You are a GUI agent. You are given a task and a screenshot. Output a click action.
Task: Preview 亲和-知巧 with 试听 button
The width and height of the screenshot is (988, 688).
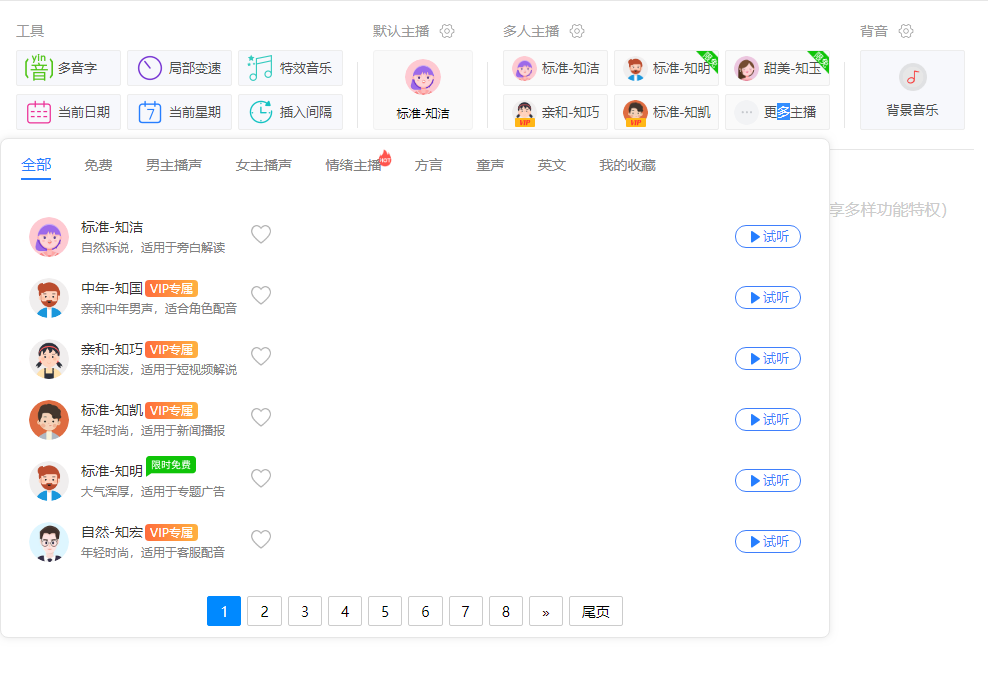click(768, 358)
